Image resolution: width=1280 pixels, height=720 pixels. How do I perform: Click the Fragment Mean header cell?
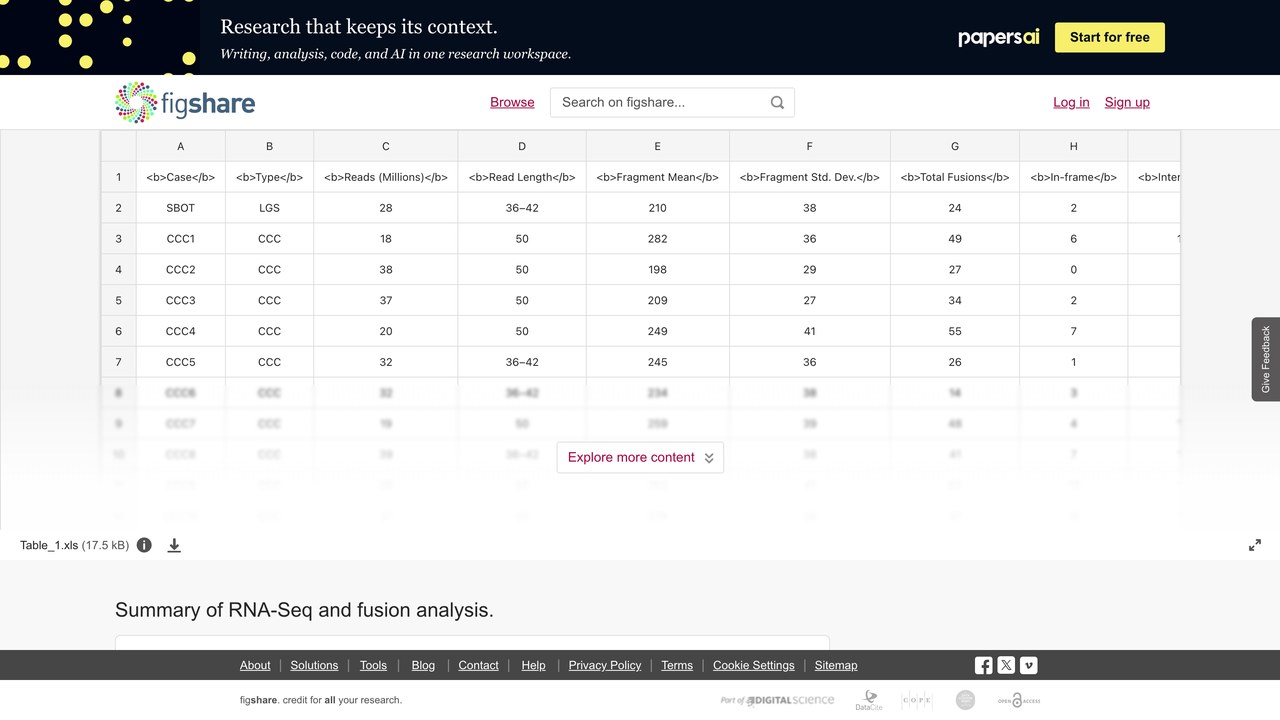(x=657, y=177)
